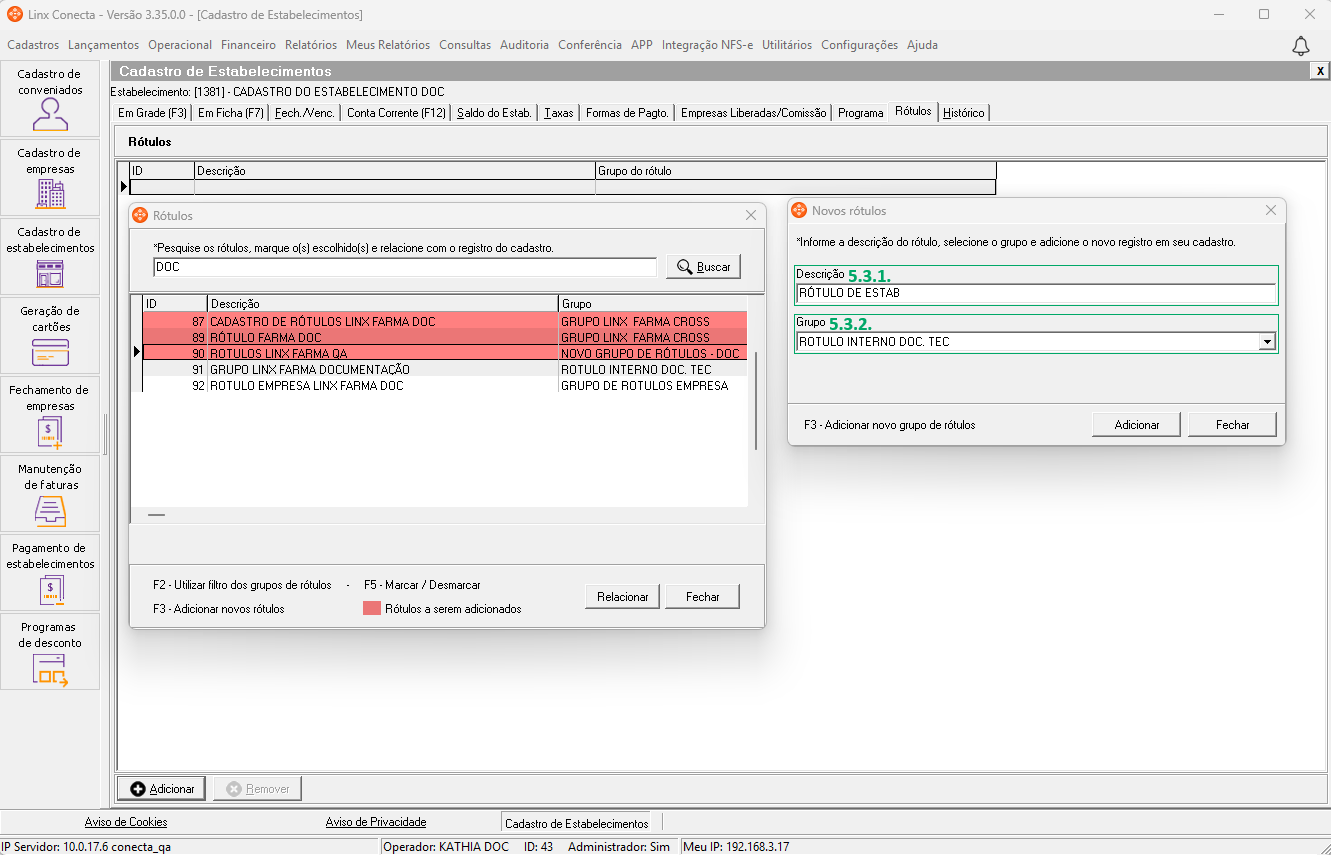This screenshot has height=855, width=1331.
Task: Open the Conferência menu
Action: 590,45
